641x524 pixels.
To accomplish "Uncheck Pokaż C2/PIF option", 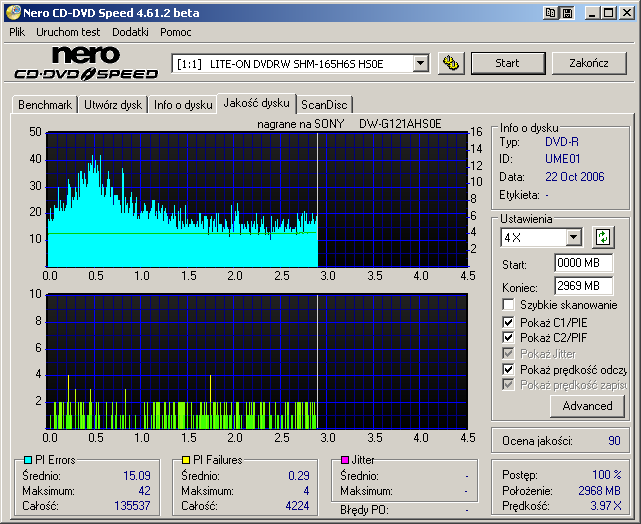I will coord(508,338).
